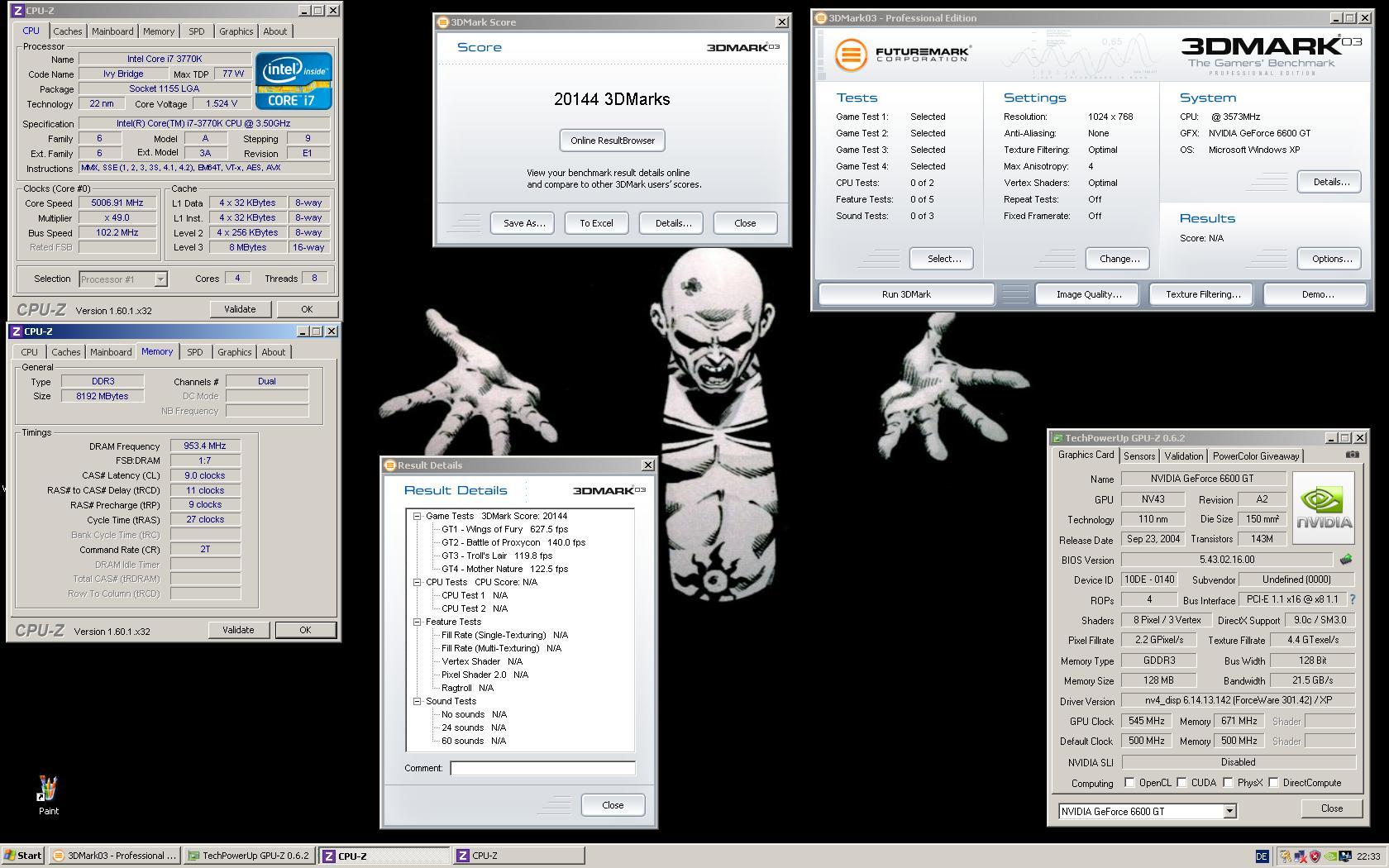Click the NVIDIA logo in GPU-Z
Screen dimensions: 1389x868
1323,508
